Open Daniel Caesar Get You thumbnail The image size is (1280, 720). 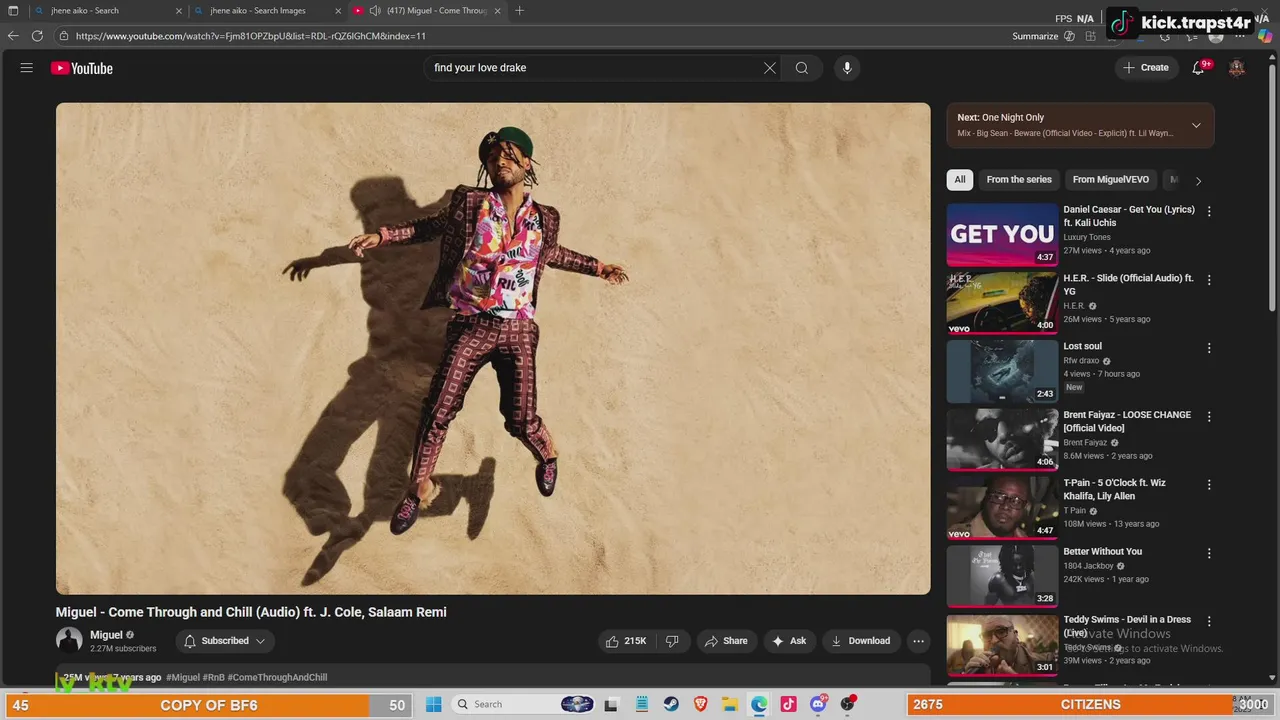coord(1002,235)
